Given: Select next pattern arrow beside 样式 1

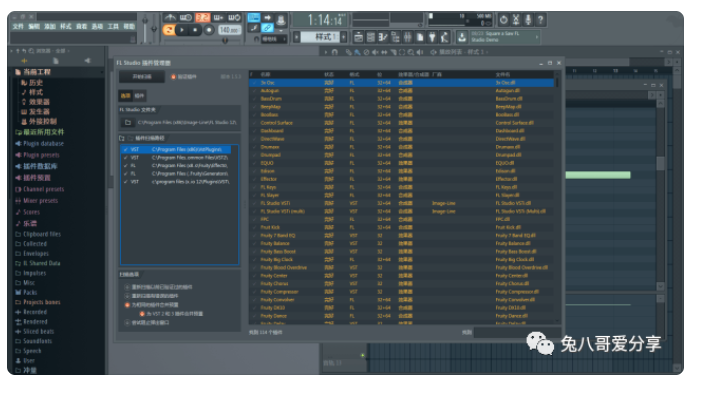Looking at the screenshot, I should [x=343, y=37].
